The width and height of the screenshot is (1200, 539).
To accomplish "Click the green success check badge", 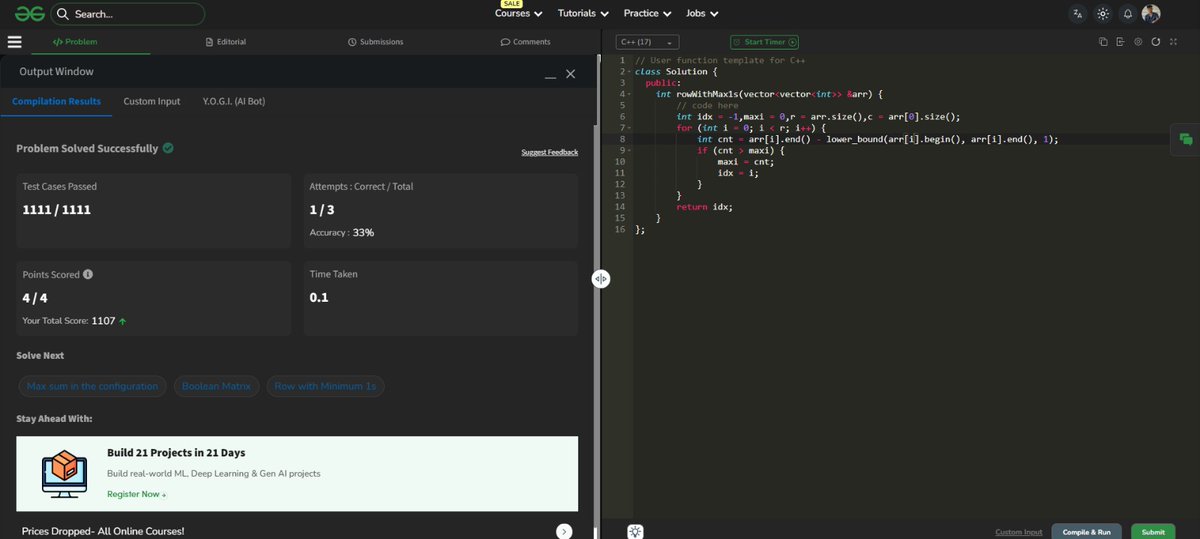I will click(x=168, y=148).
